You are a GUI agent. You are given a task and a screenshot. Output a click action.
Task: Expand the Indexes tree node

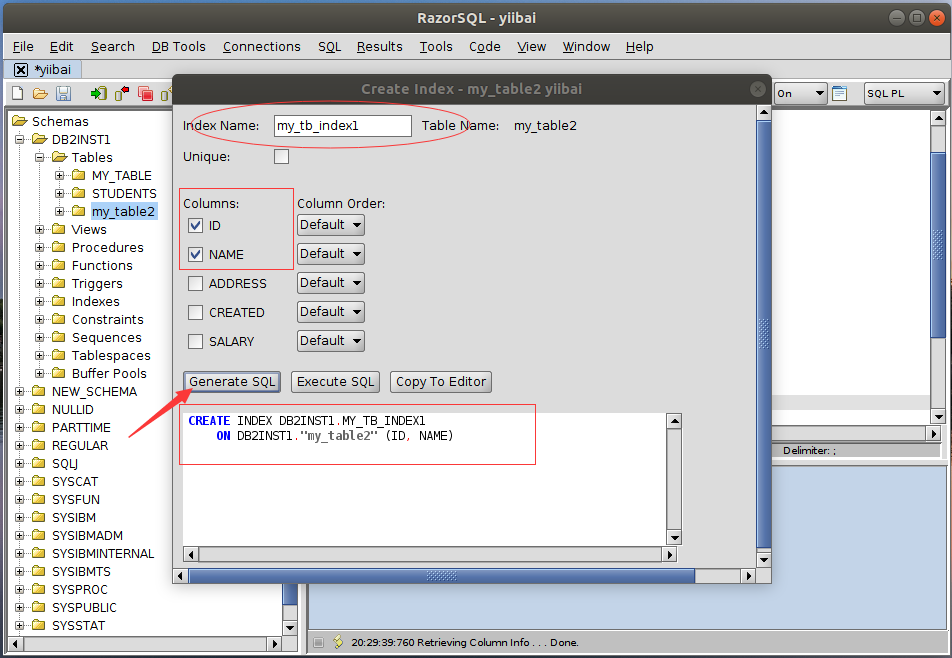(x=40, y=301)
